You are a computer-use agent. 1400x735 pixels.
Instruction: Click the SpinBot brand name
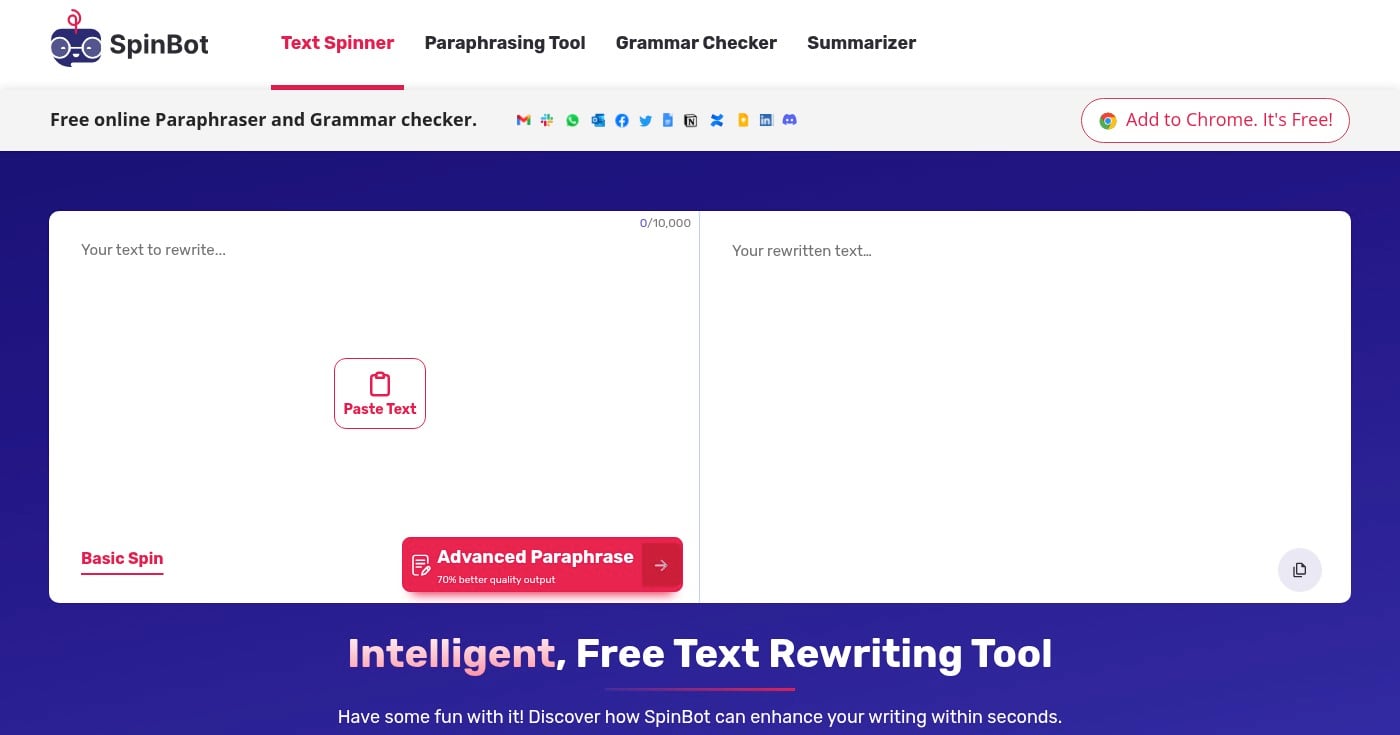[x=159, y=44]
